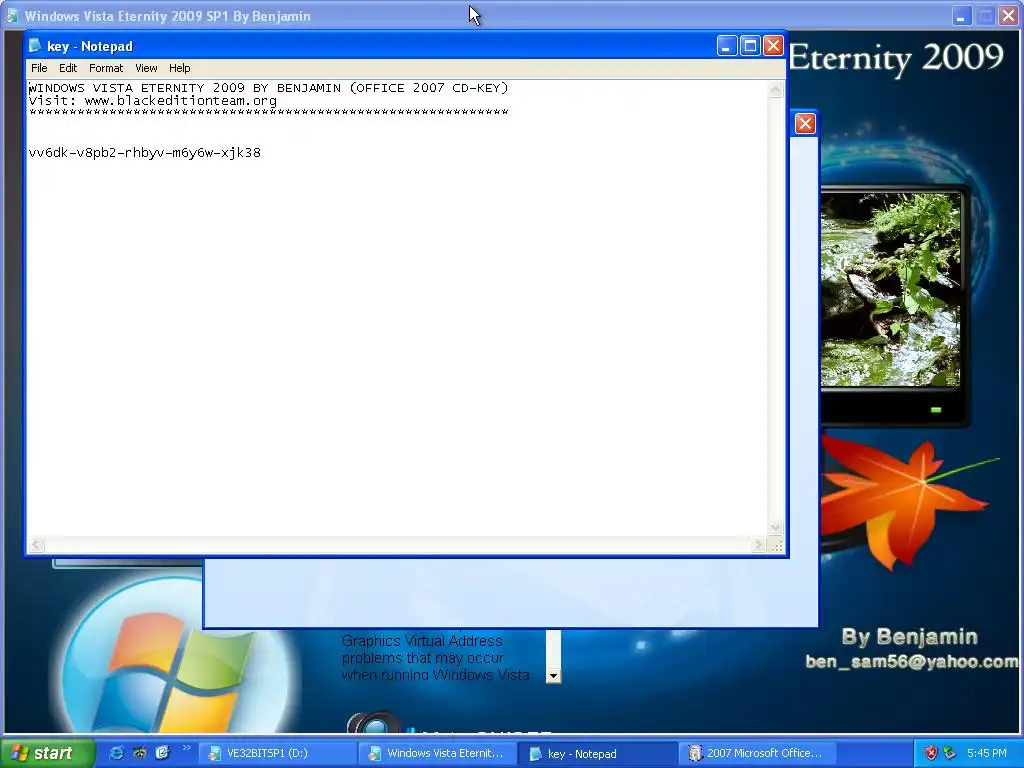This screenshot has width=1024, height=768.
Task: Click the tray icon next to the clock
Action: [950, 753]
